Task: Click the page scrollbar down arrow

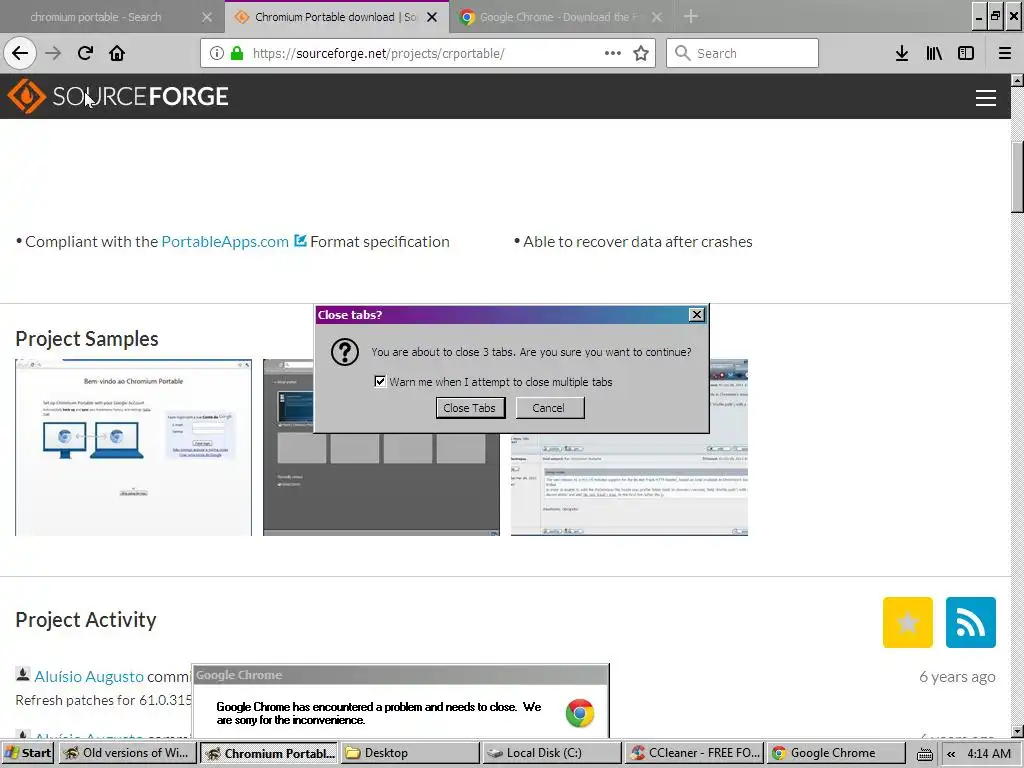Action: (1017, 731)
